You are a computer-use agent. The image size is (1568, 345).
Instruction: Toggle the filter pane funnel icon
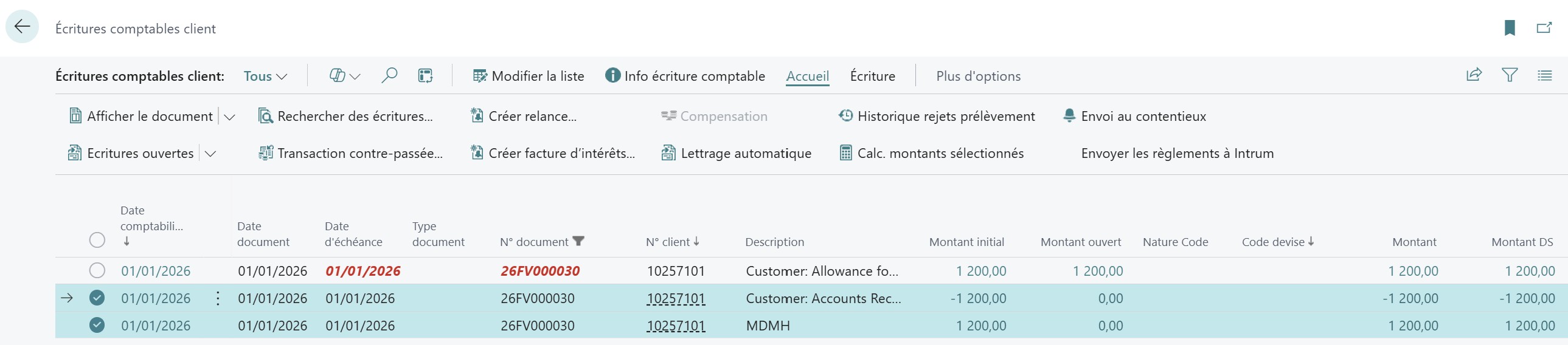click(x=1510, y=75)
